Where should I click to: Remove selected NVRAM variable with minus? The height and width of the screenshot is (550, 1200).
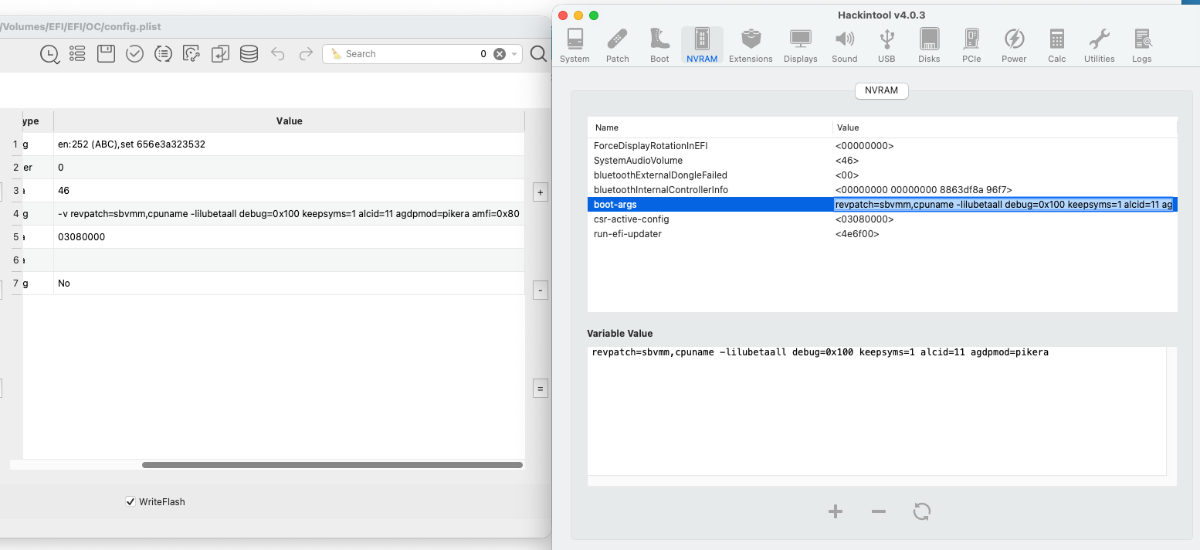click(x=878, y=511)
